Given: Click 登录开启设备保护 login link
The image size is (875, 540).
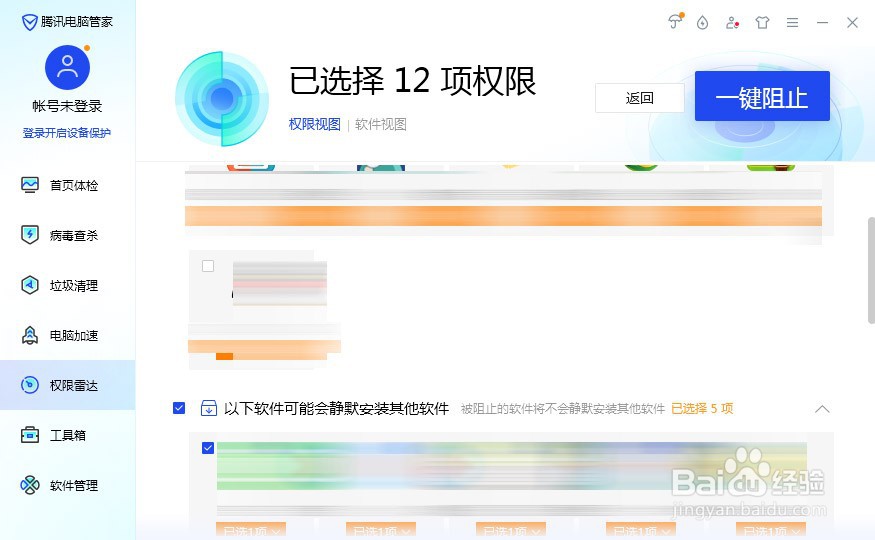Looking at the screenshot, I should click(x=67, y=133).
